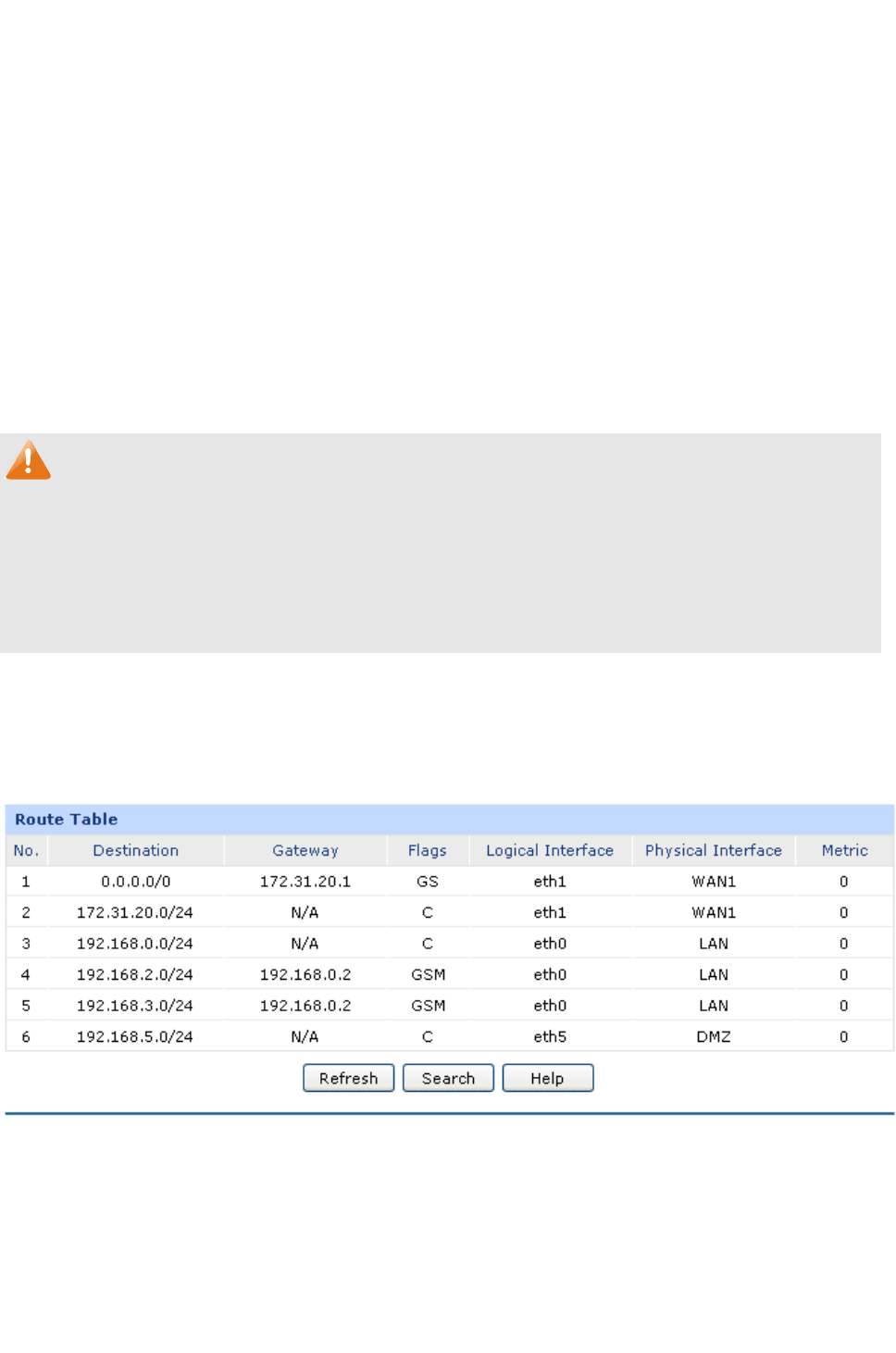The image size is (896, 1353).
Task: Click the GSM flag in row 5
Action: [x=429, y=1006]
